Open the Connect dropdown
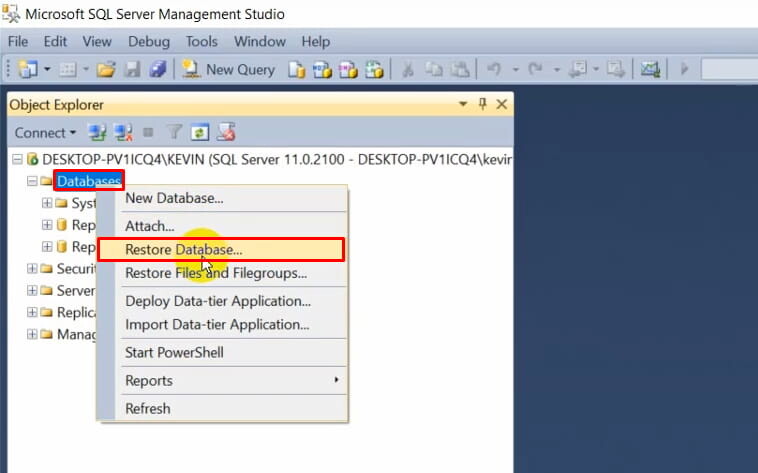 (45, 133)
